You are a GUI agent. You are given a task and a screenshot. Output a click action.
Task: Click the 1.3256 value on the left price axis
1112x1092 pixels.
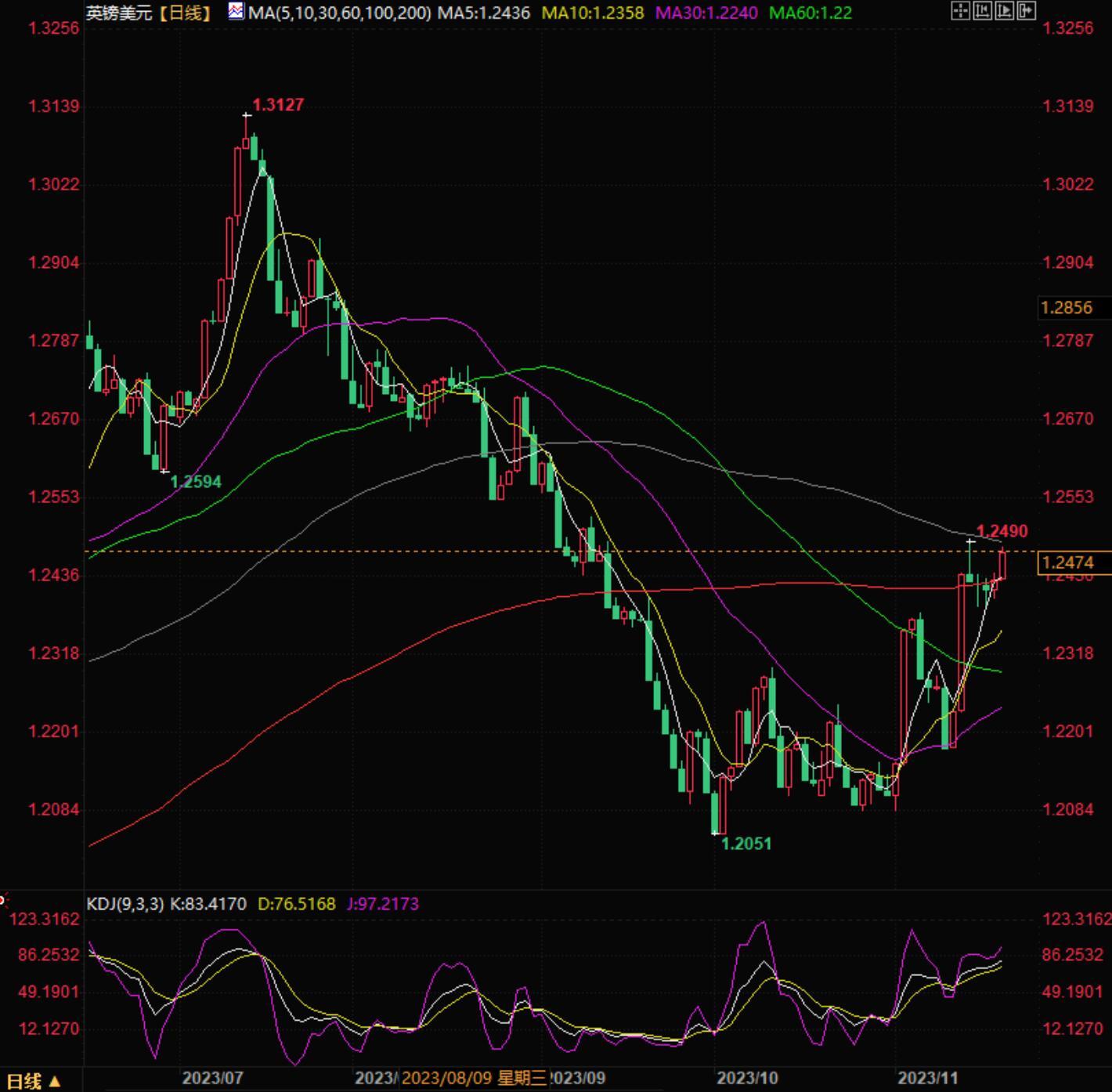pyautogui.click(x=54, y=28)
